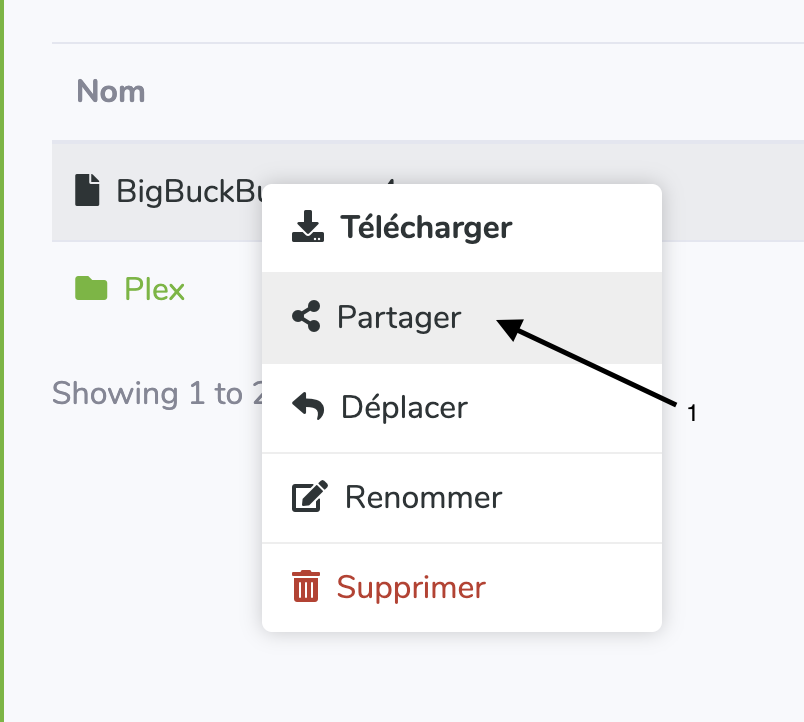Click the green vertical sidebar strip
804x722 pixels.
[2, 361]
